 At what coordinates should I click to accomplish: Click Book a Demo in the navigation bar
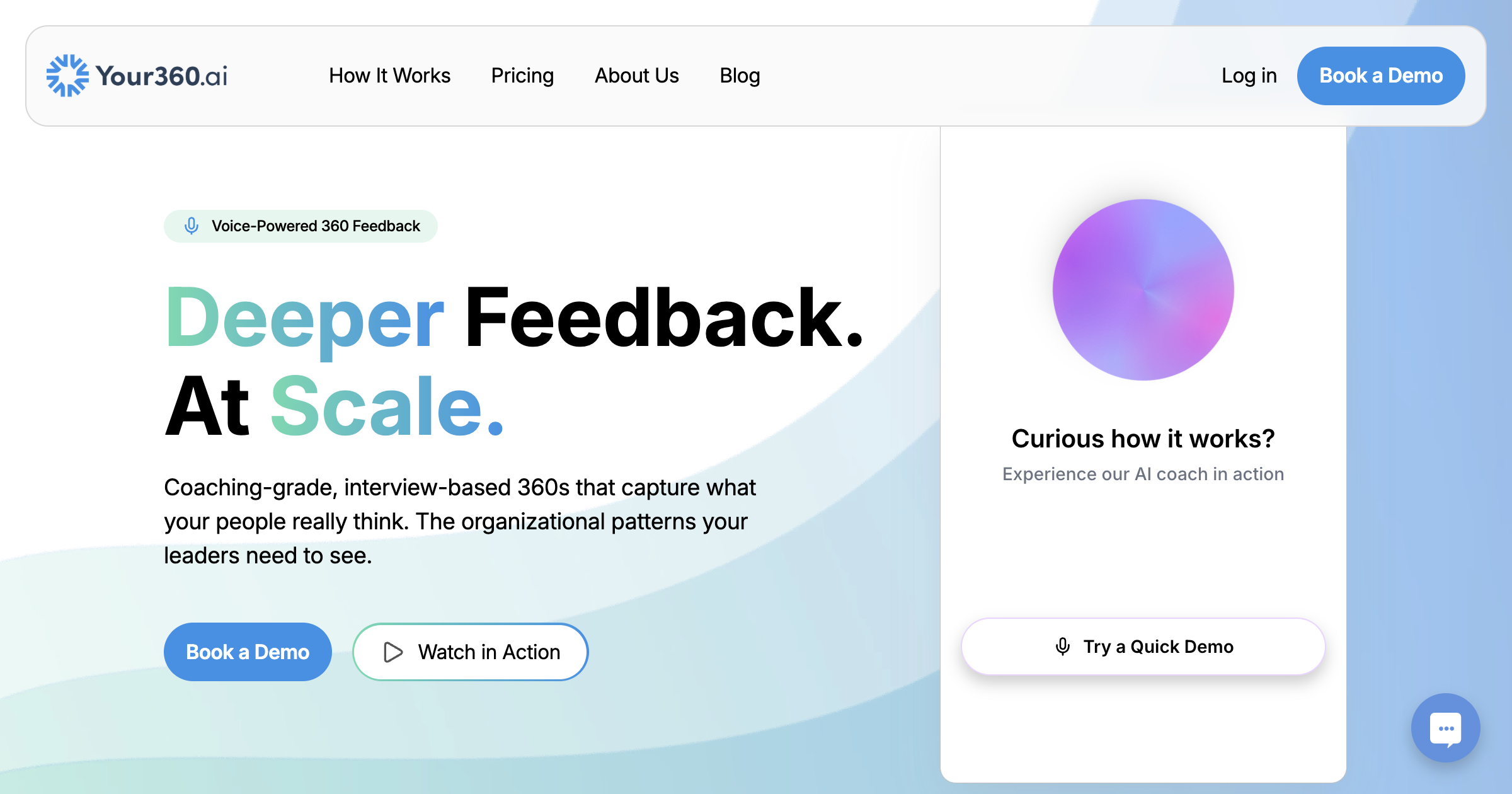(x=1381, y=76)
